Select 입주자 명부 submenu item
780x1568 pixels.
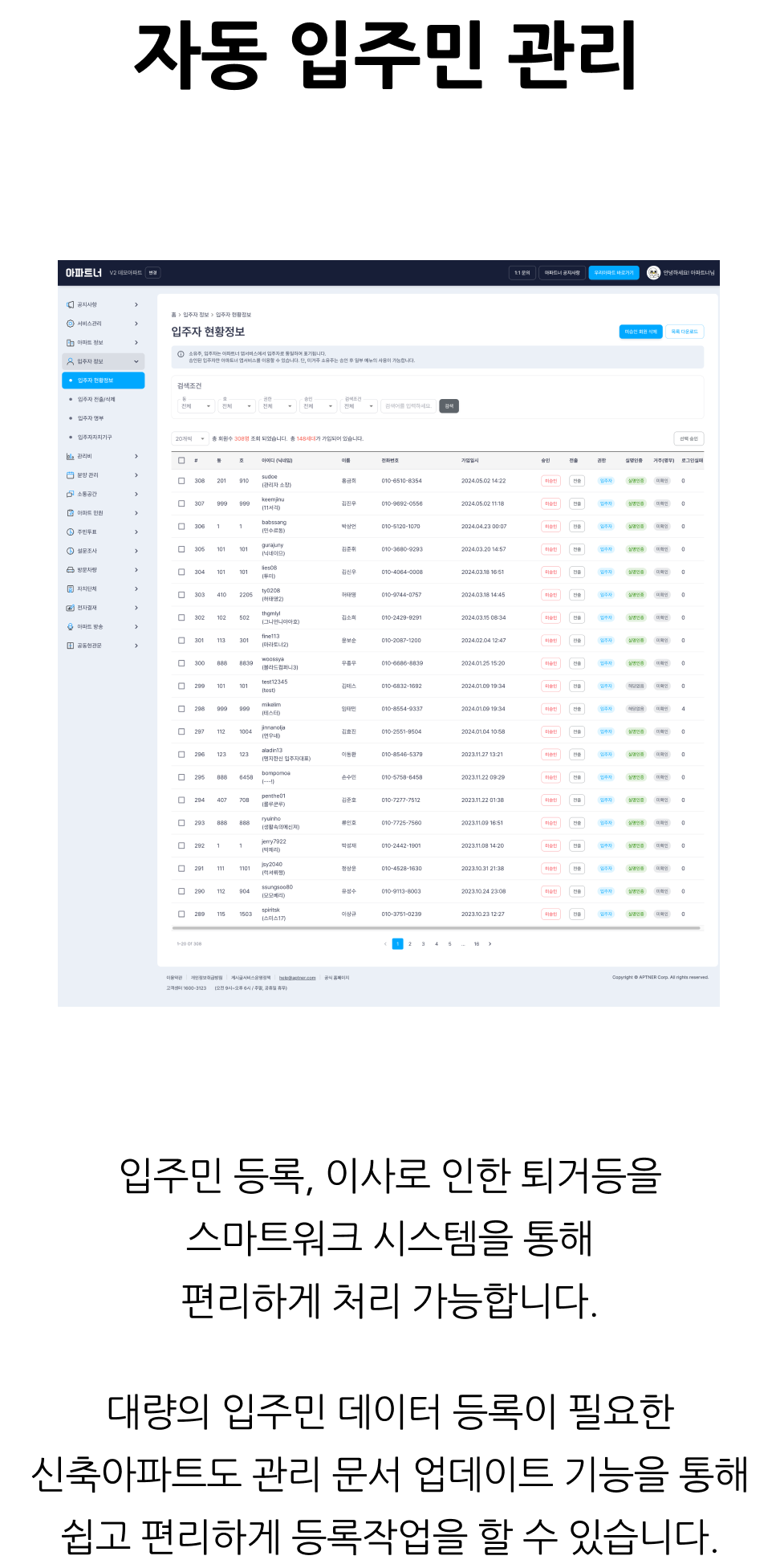coord(104,418)
